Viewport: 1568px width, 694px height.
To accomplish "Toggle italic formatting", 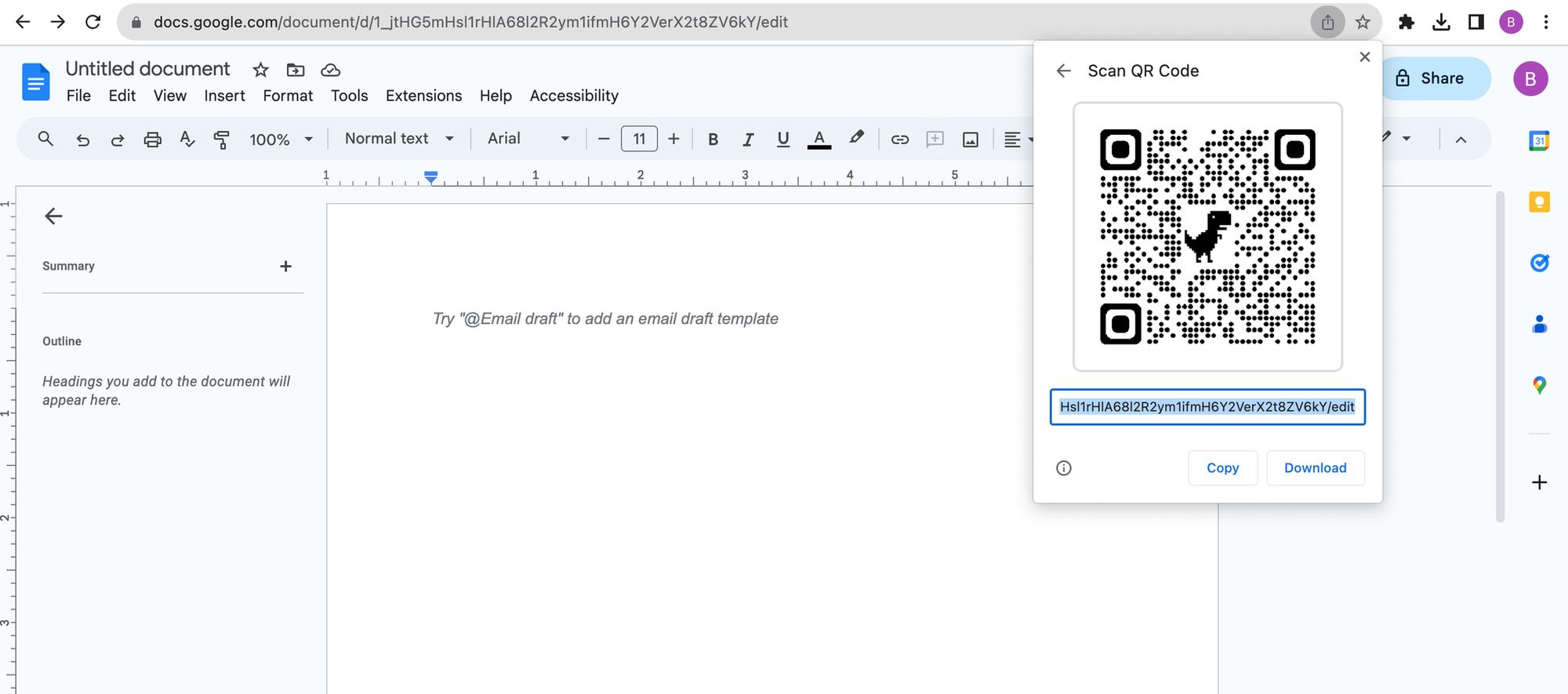I will point(748,140).
